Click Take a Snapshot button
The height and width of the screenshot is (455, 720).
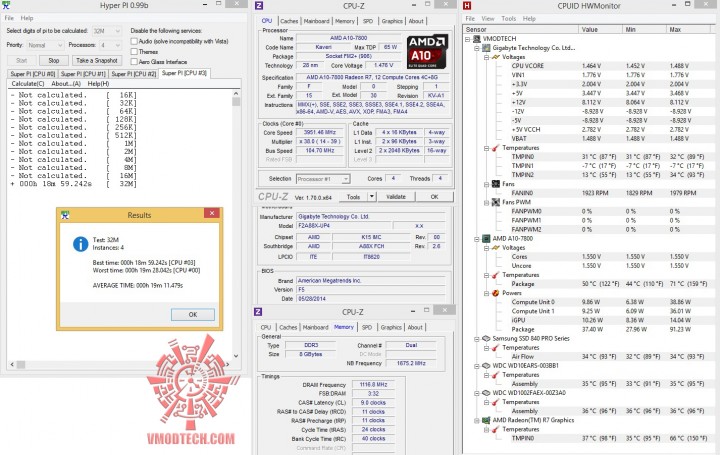pyautogui.click(x=97, y=60)
